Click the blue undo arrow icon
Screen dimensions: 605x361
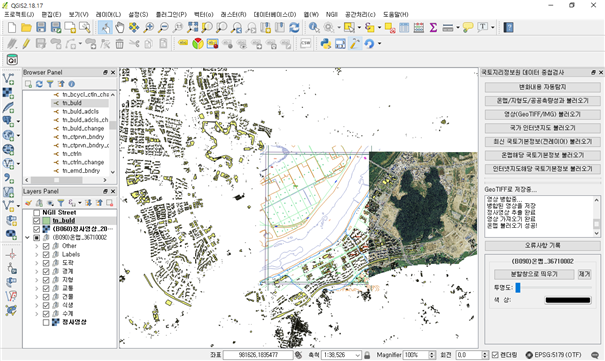[x=369, y=44]
